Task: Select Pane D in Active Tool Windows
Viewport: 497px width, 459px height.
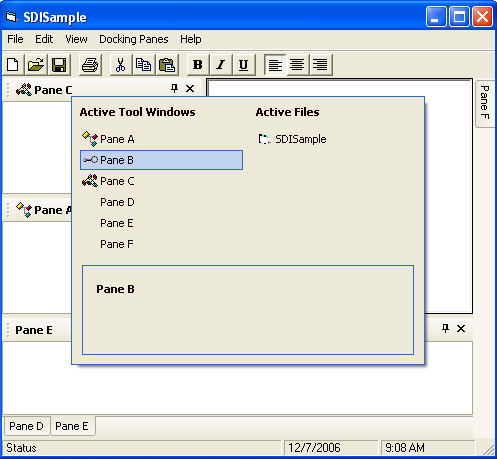Action: coord(161,202)
